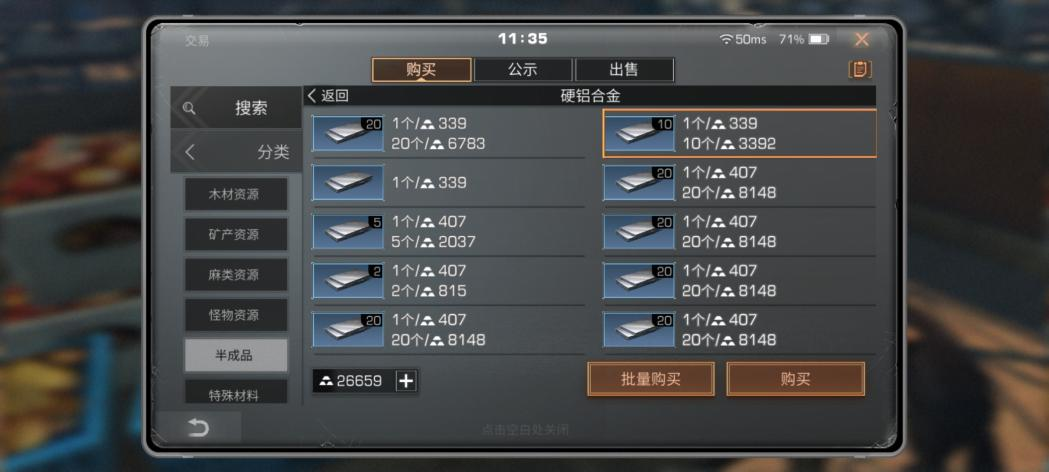Select the alloy listing thumbnail with quantity 5
Viewport: 1049px width, 472px height.
click(348, 232)
